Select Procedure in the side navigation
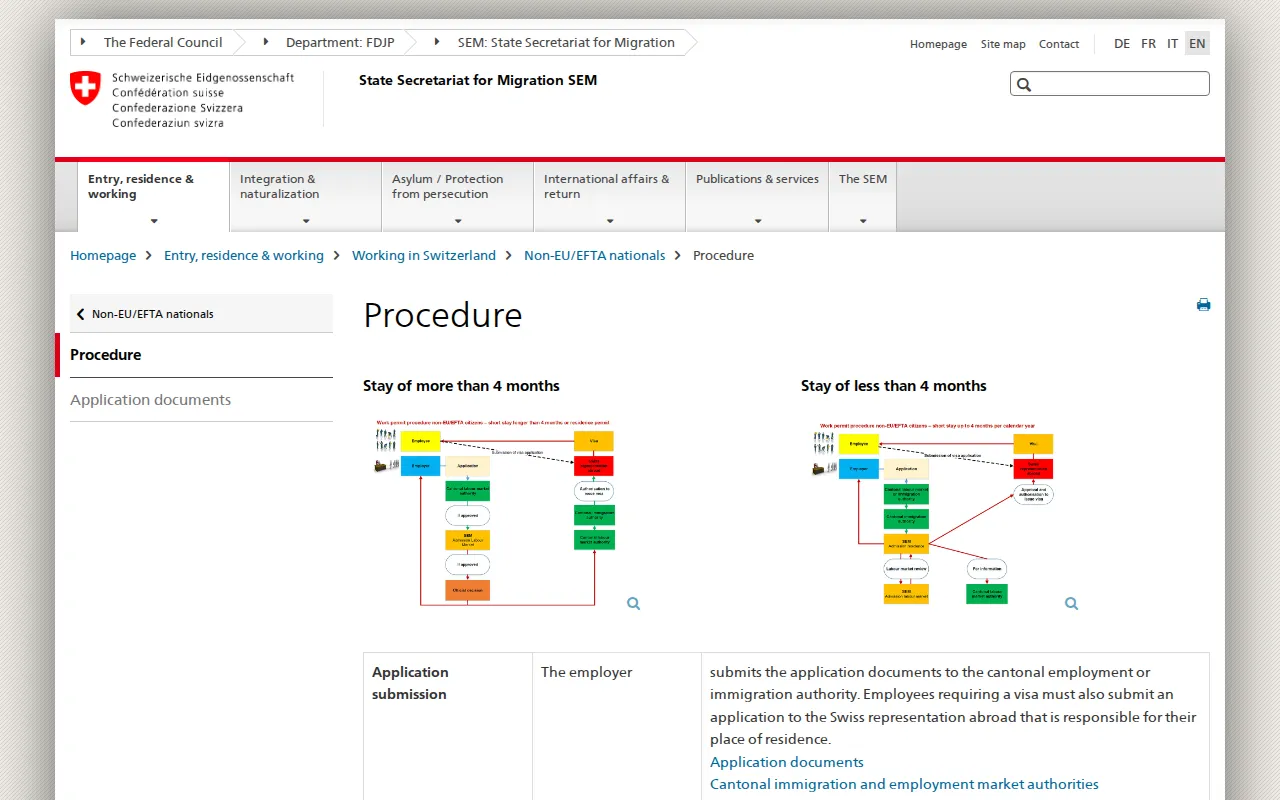1280x800 pixels. click(201, 355)
